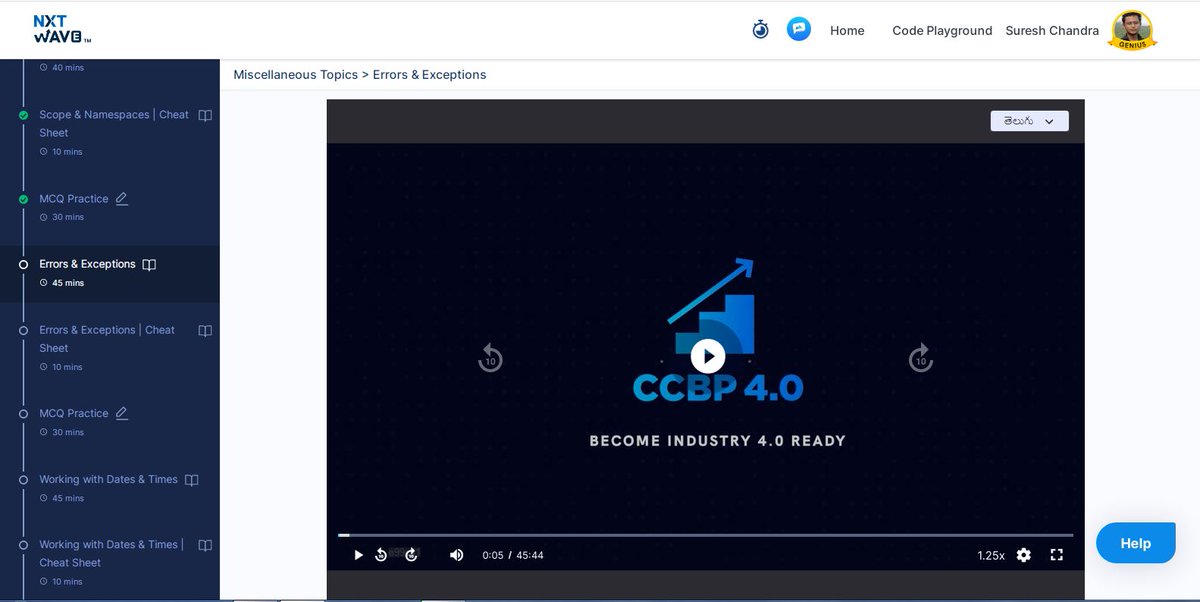
Task: Click the 0:05 / 45:44 time display
Action: (x=513, y=556)
